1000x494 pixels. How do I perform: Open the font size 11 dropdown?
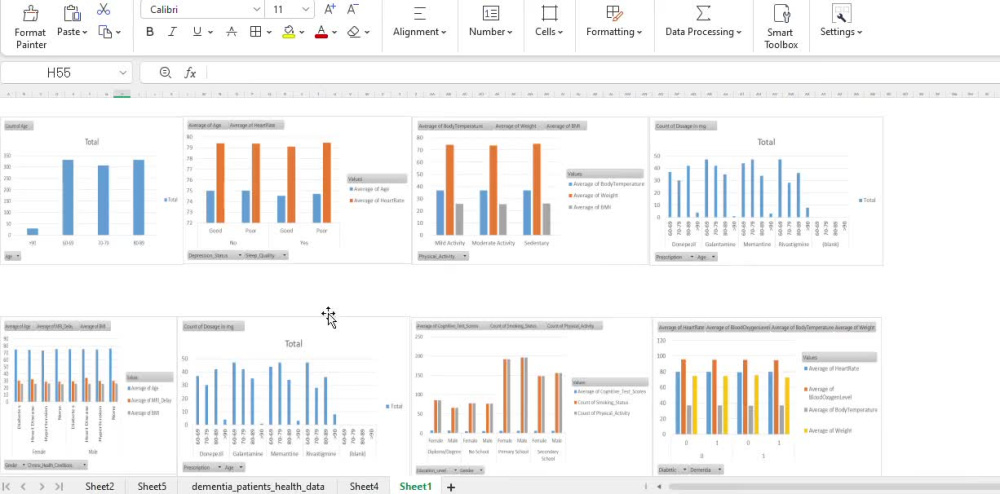tap(305, 10)
